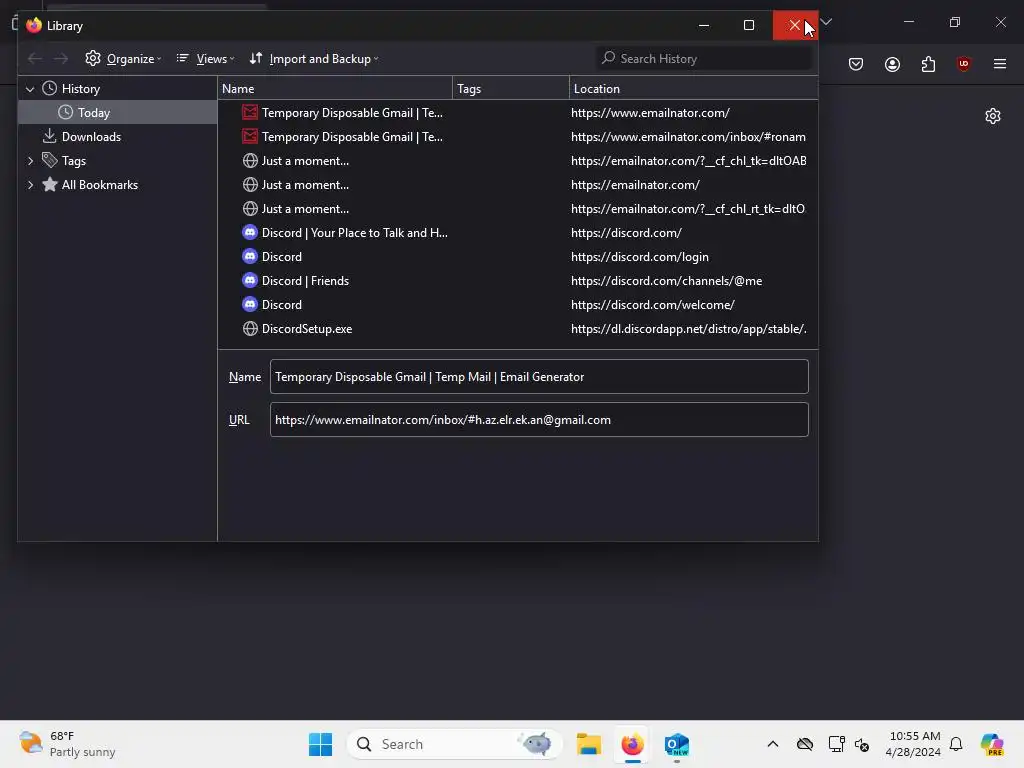Click the Search History field

703,59
